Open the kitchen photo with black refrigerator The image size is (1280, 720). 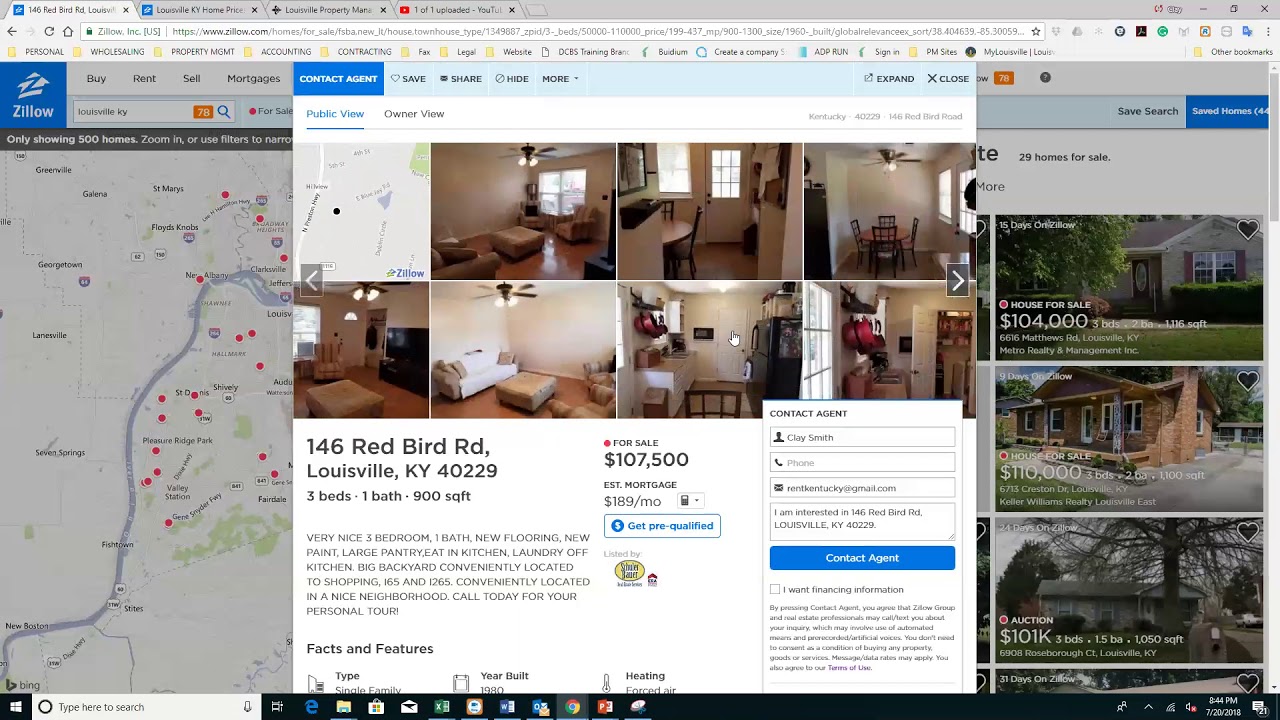tap(709, 350)
